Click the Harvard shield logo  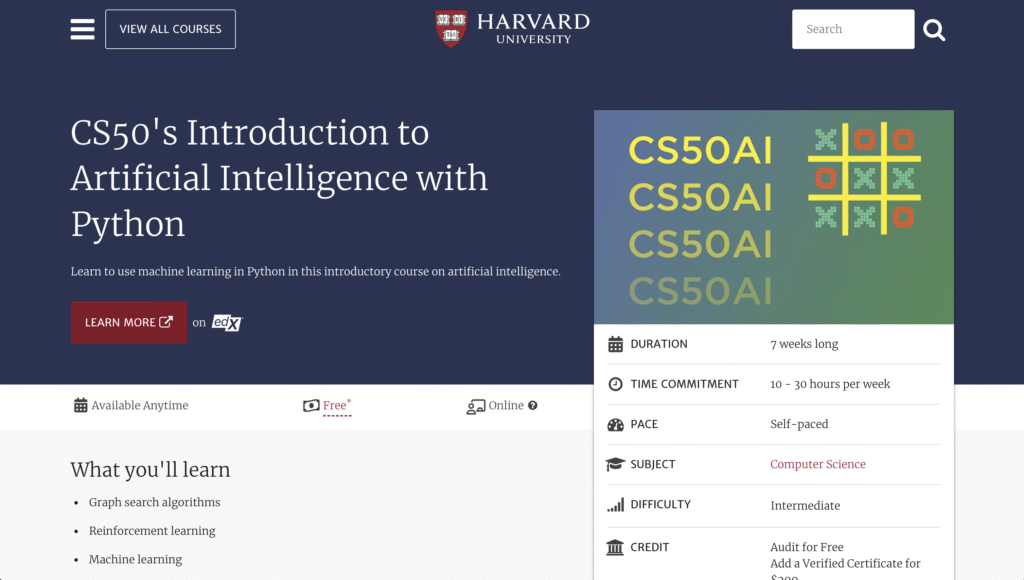451,28
